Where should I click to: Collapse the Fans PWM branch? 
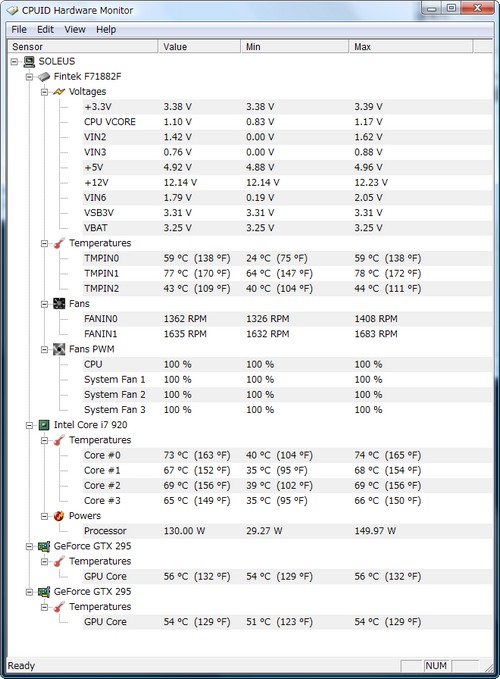point(44,349)
